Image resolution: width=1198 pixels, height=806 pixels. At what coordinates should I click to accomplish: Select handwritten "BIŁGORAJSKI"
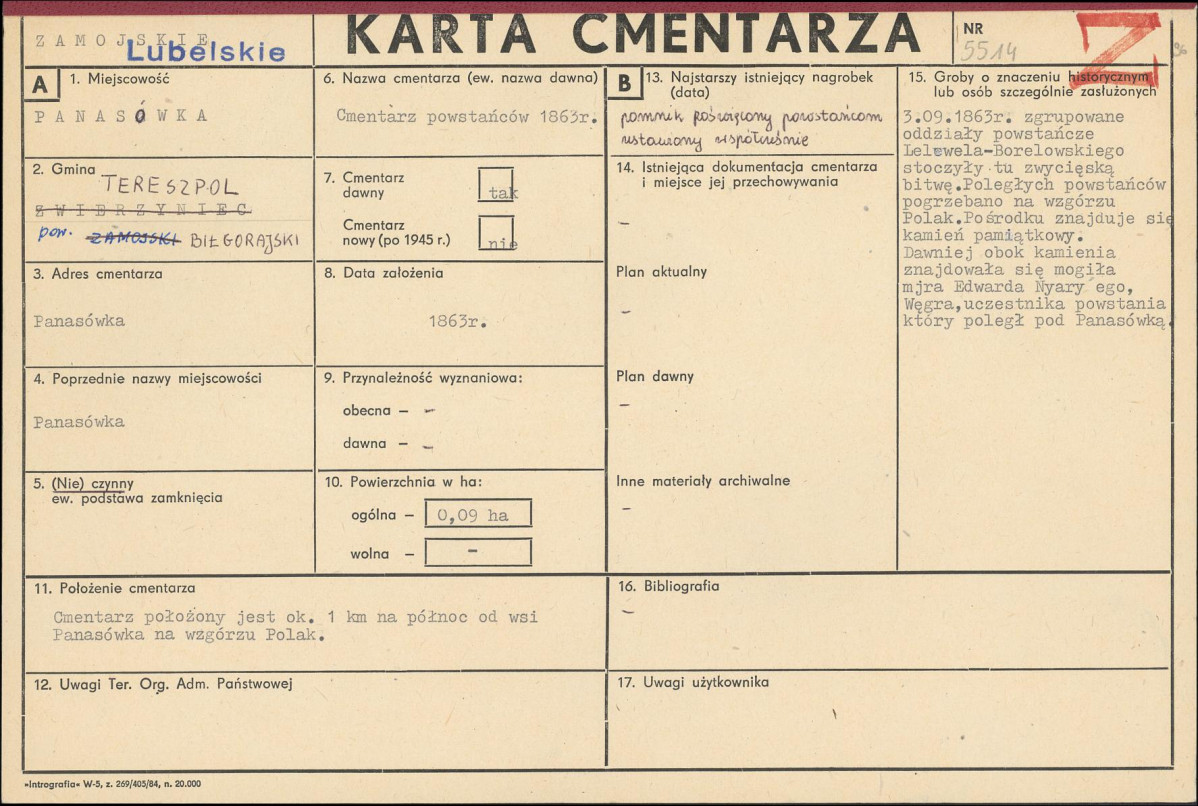pyautogui.click(x=244, y=241)
